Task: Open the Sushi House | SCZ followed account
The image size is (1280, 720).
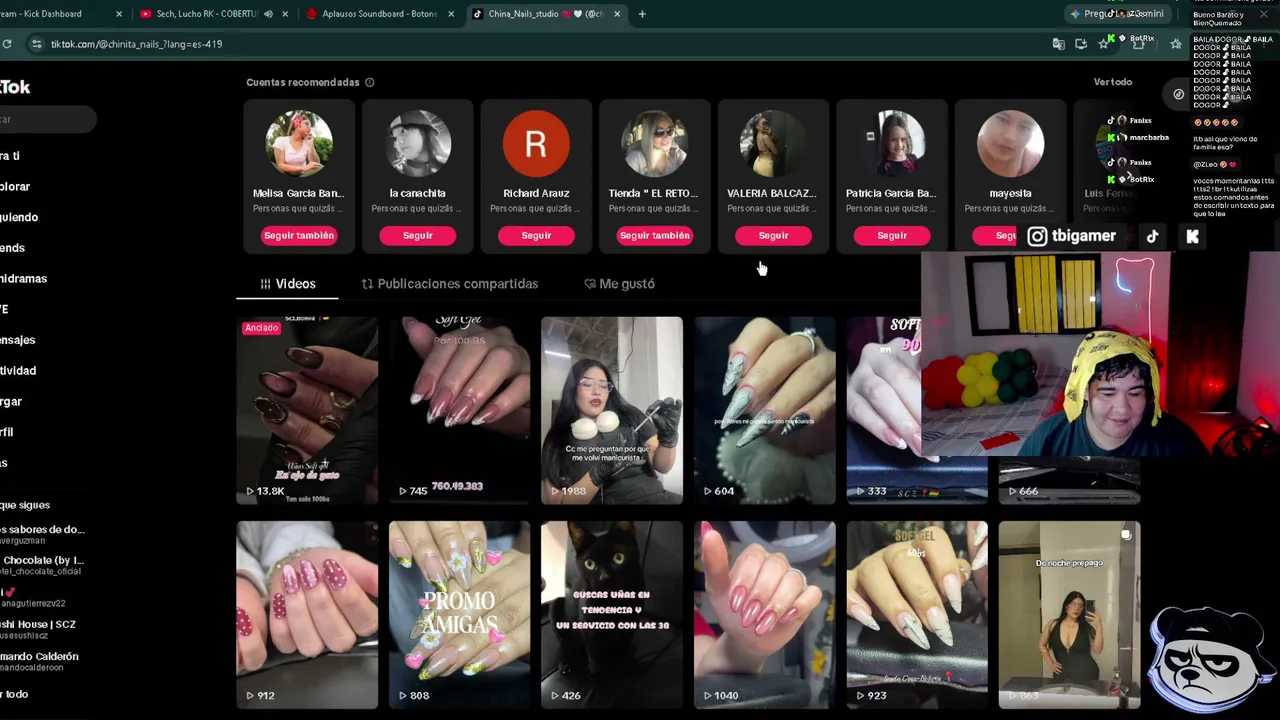Action: pos(38,629)
